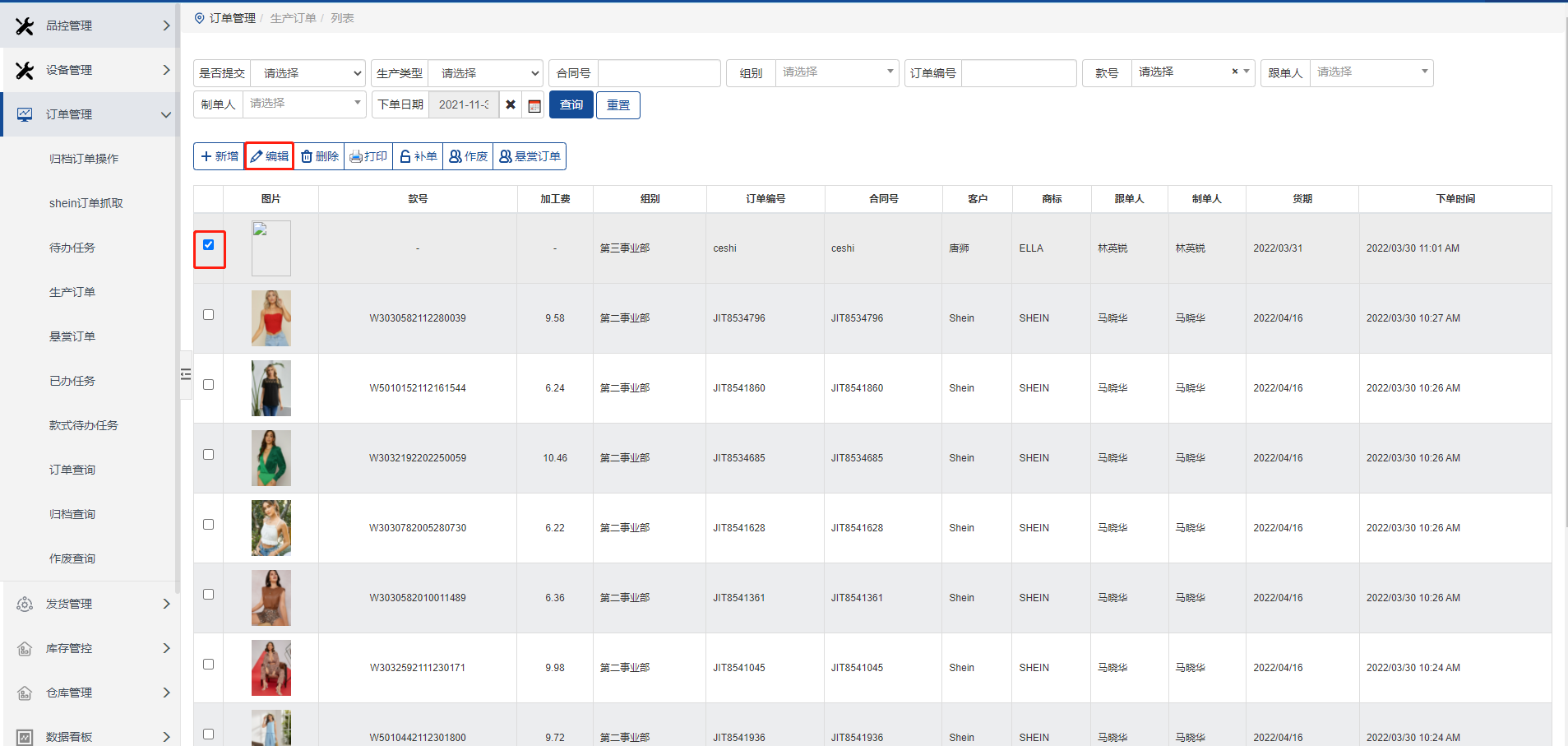Viewport: 1568px width, 746px height.
Task: Clear the 下单日期 date with the X icon
Action: pos(511,105)
